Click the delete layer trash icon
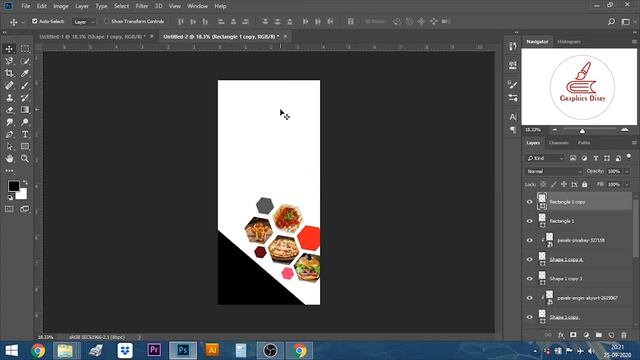This screenshot has height=360, width=640. (x=624, y=335)
